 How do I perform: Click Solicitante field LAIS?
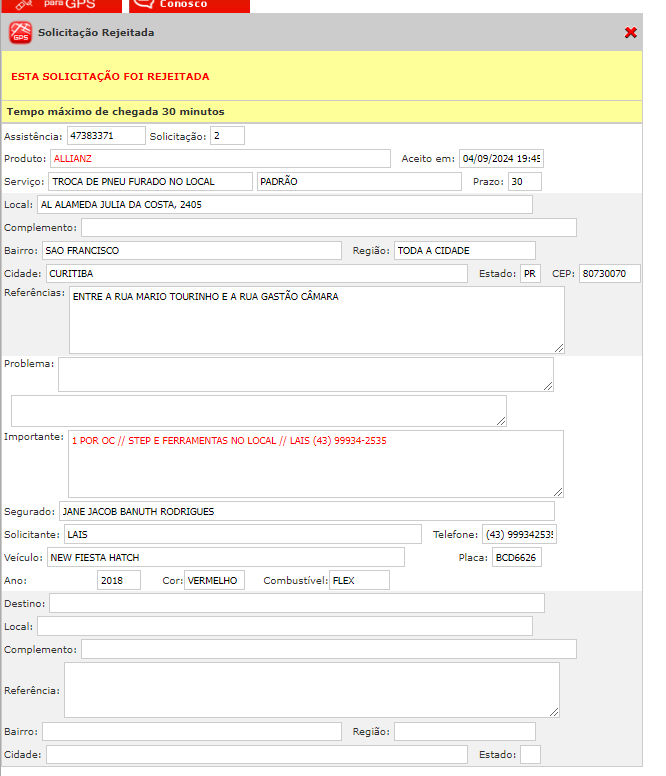(243, 534)
